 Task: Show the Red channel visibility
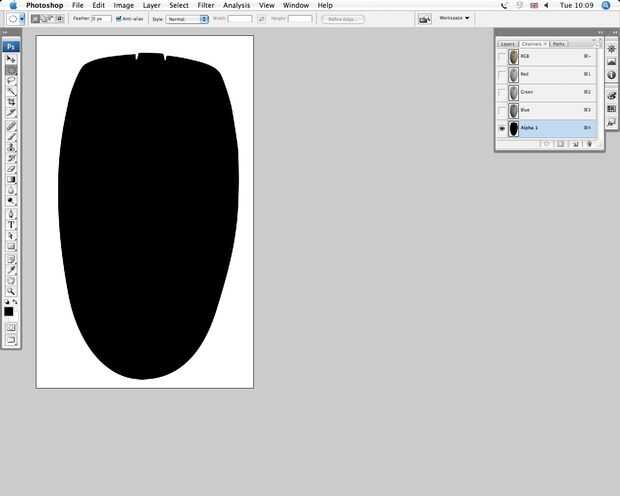[502, 75]
